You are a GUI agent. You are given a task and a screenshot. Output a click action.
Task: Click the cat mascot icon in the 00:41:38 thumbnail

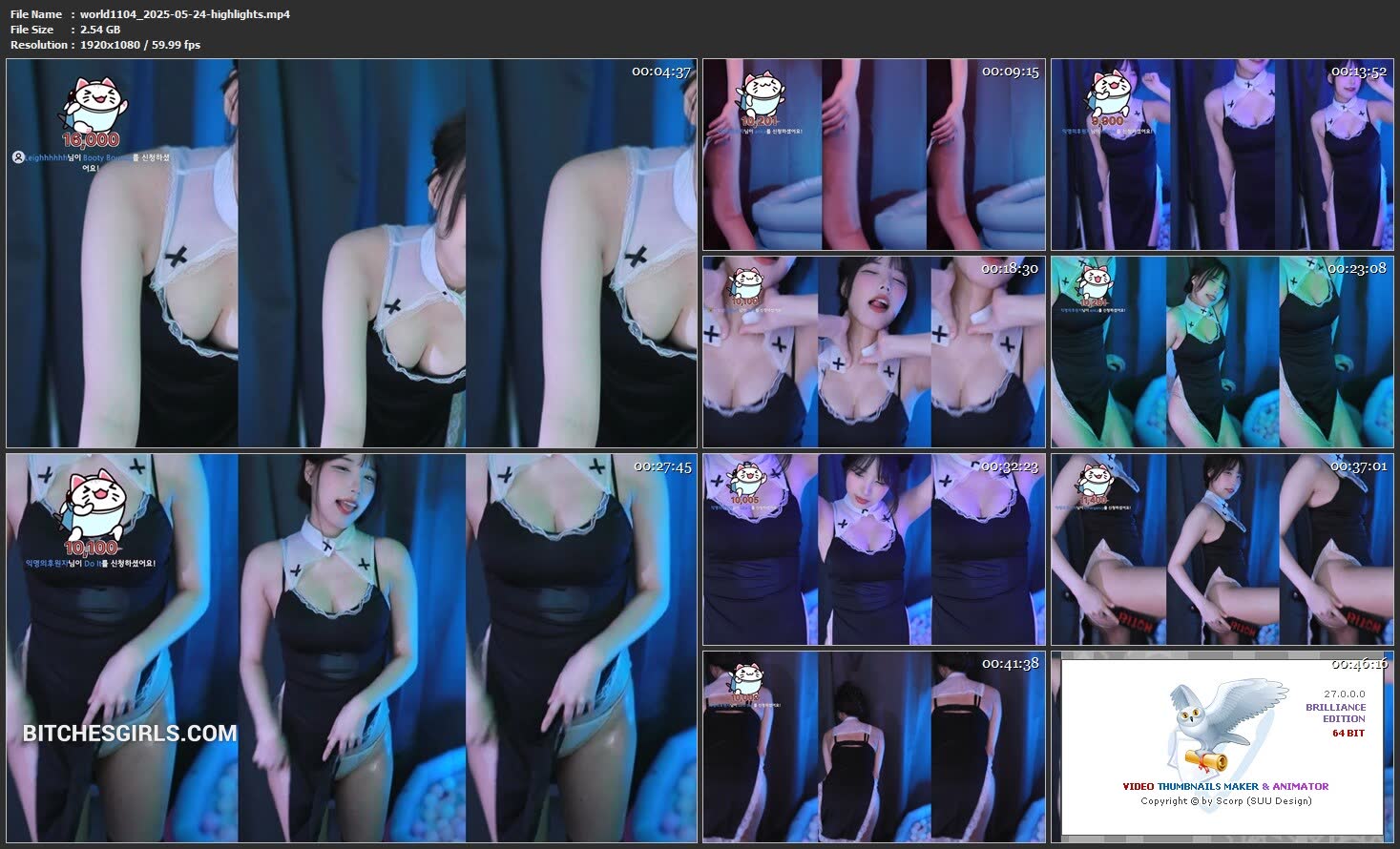747,677
